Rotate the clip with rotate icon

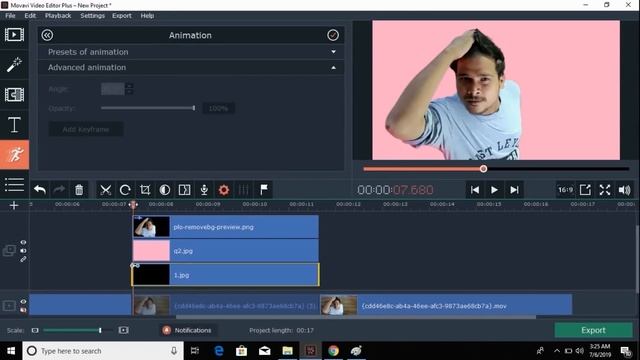pos(125,190)
